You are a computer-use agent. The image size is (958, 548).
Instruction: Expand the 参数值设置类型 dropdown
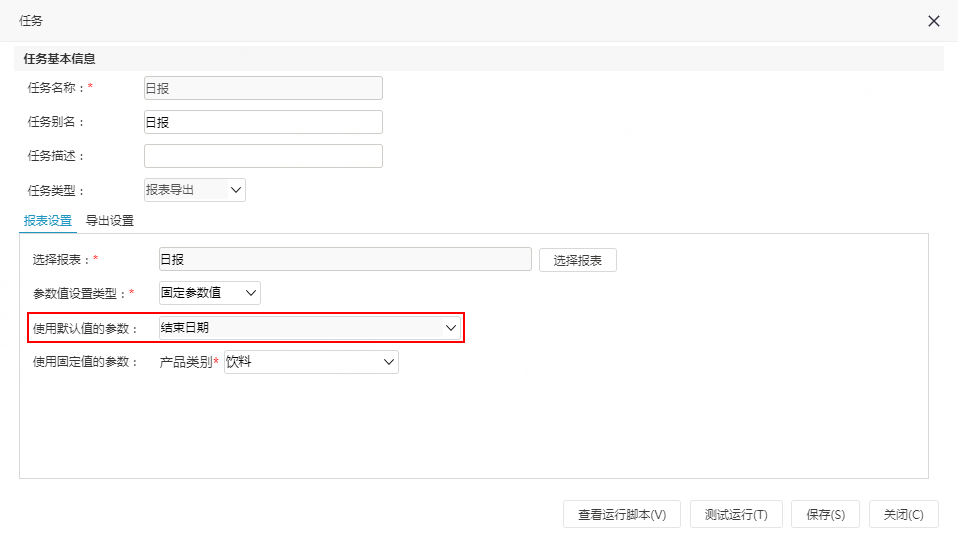click(x=210, y=293)
